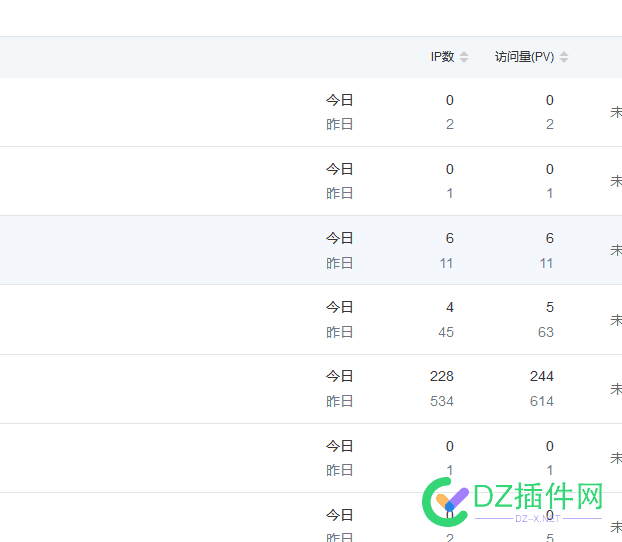The height and width of the screenshot is (542, 622).
Task: Click yesterday's IP count 45
Action: pyautogui.click(x=446, y=332)
